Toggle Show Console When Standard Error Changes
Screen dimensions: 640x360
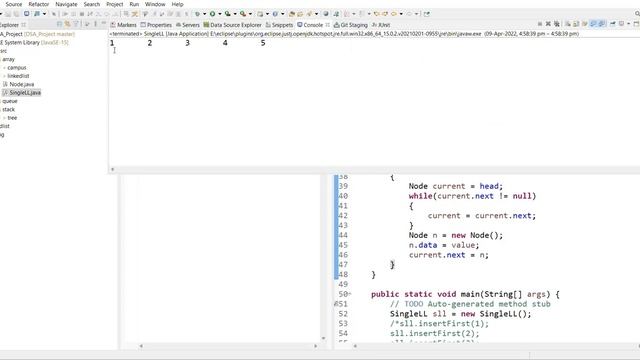(x=602, y=24)
